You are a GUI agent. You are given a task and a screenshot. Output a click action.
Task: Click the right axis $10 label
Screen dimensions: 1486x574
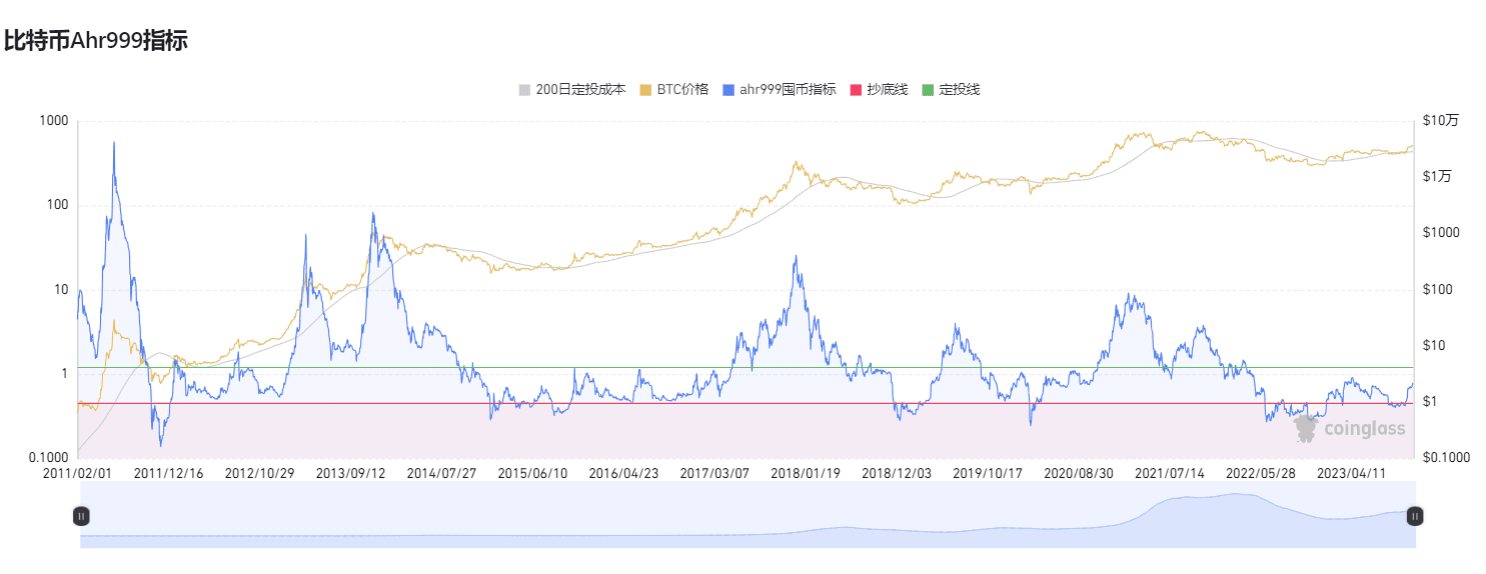[x=1435, y=345]
